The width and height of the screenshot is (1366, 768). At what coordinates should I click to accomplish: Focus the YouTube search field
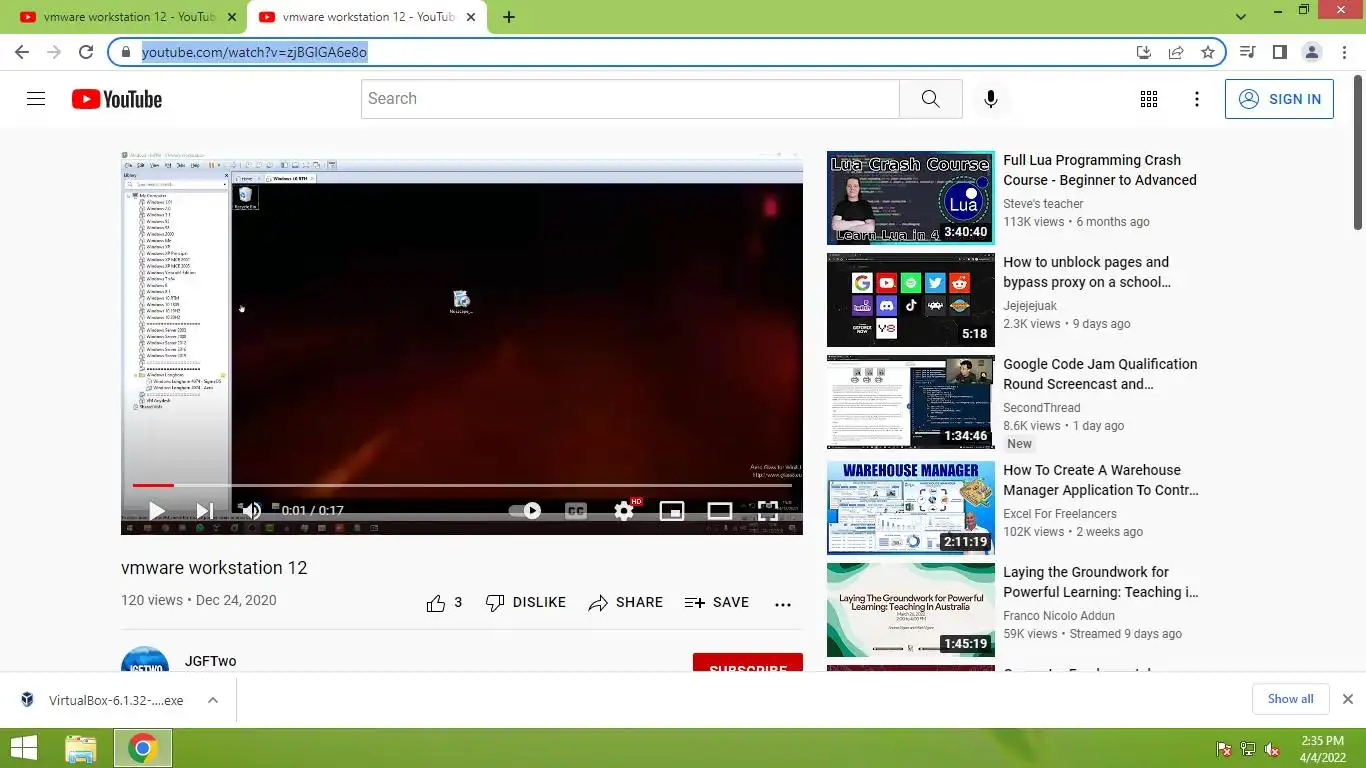(630, 99)
